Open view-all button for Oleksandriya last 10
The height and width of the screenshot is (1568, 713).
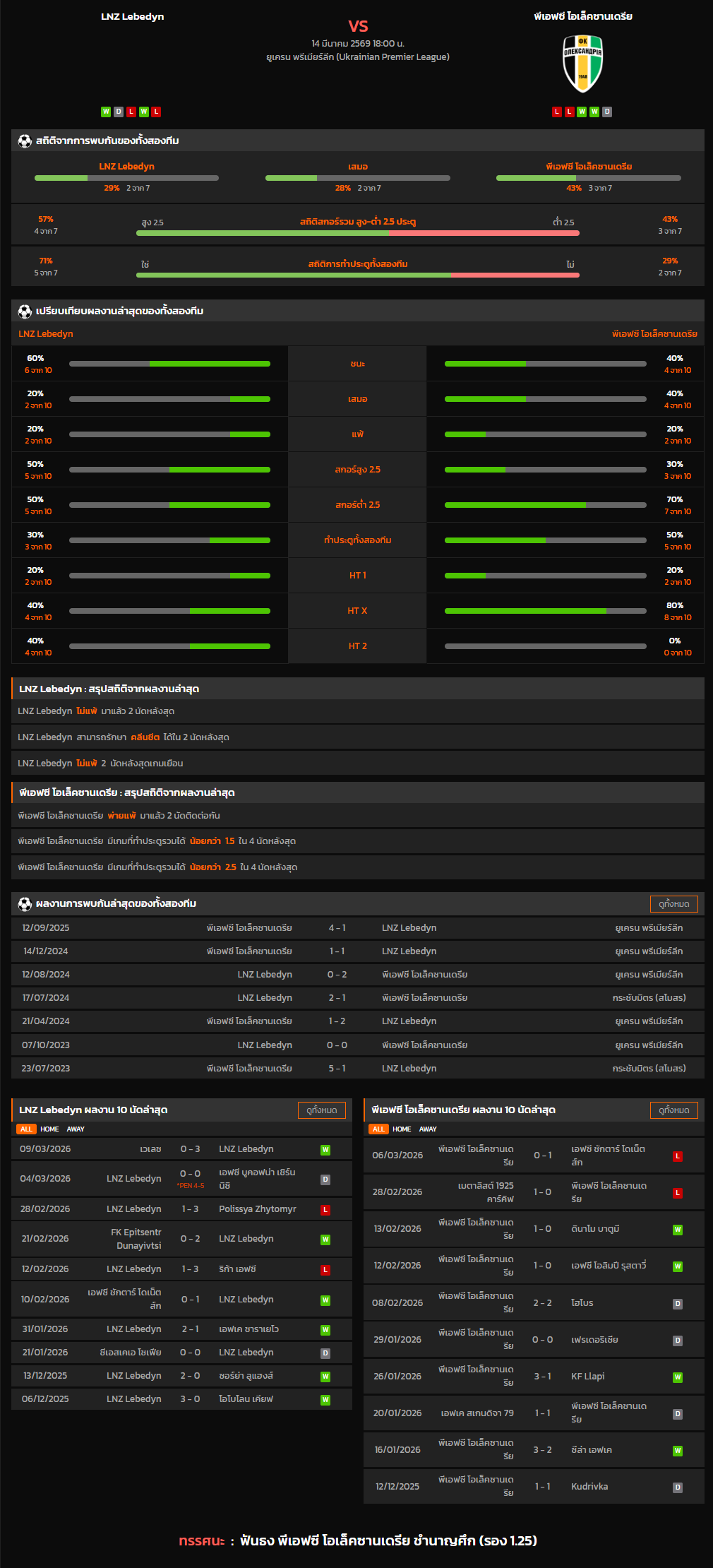(x=673, y=1110)
